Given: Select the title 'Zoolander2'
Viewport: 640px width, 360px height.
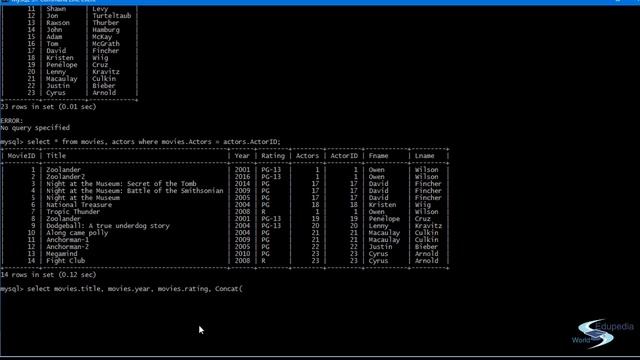Looking at the screenshot, I should pos(66,177).
